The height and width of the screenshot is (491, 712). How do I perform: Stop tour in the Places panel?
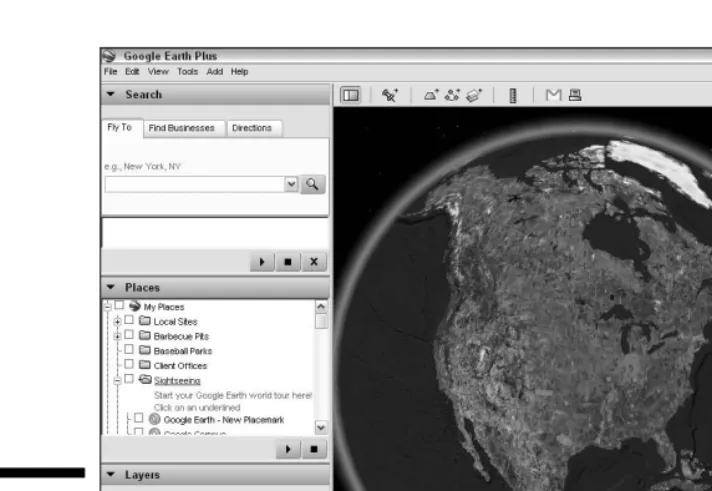click(314, 449)
